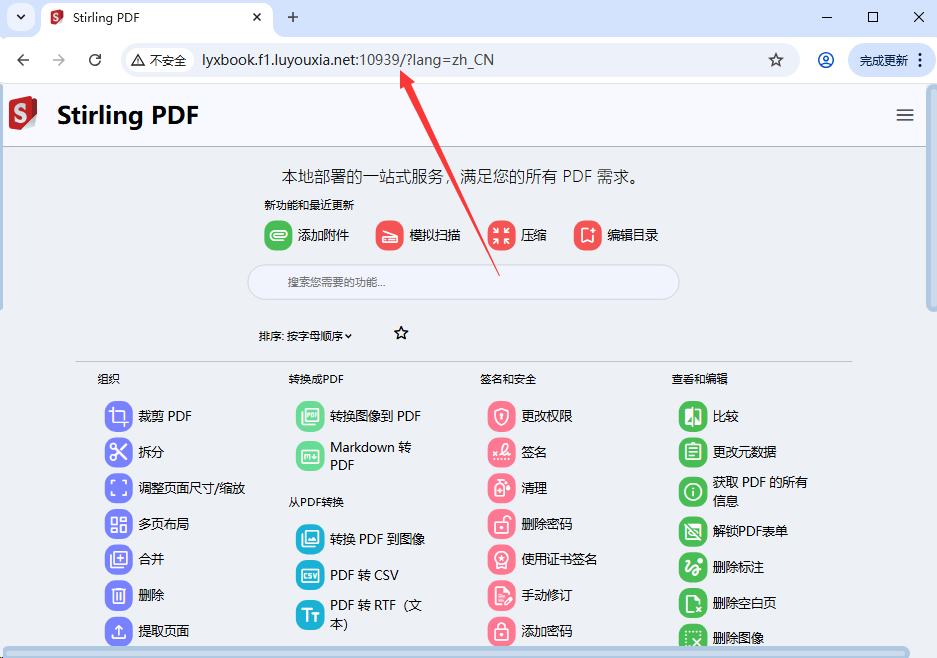937x658 pixels.
Task: Click the Adjust page size/scale (调整页面尺寸/缩放) icon
Action: [118, 488]
